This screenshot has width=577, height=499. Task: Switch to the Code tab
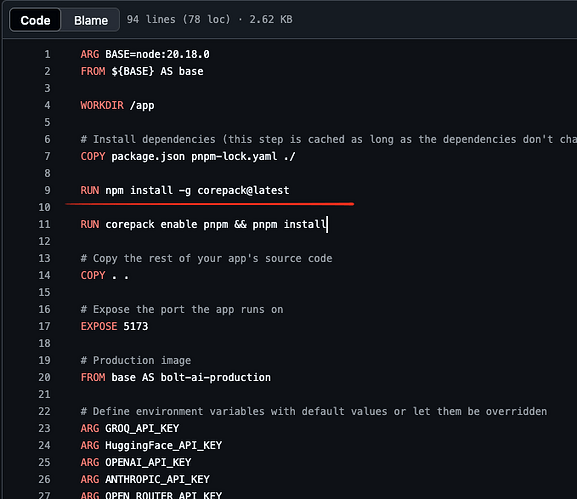pos(35,20)
